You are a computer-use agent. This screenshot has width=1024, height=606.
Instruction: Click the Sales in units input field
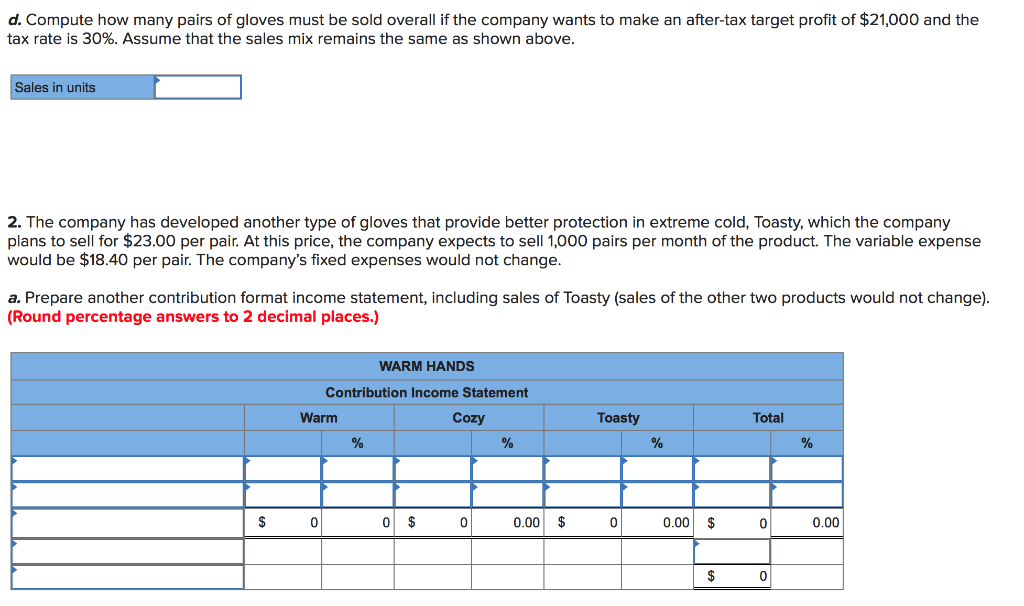198,87
